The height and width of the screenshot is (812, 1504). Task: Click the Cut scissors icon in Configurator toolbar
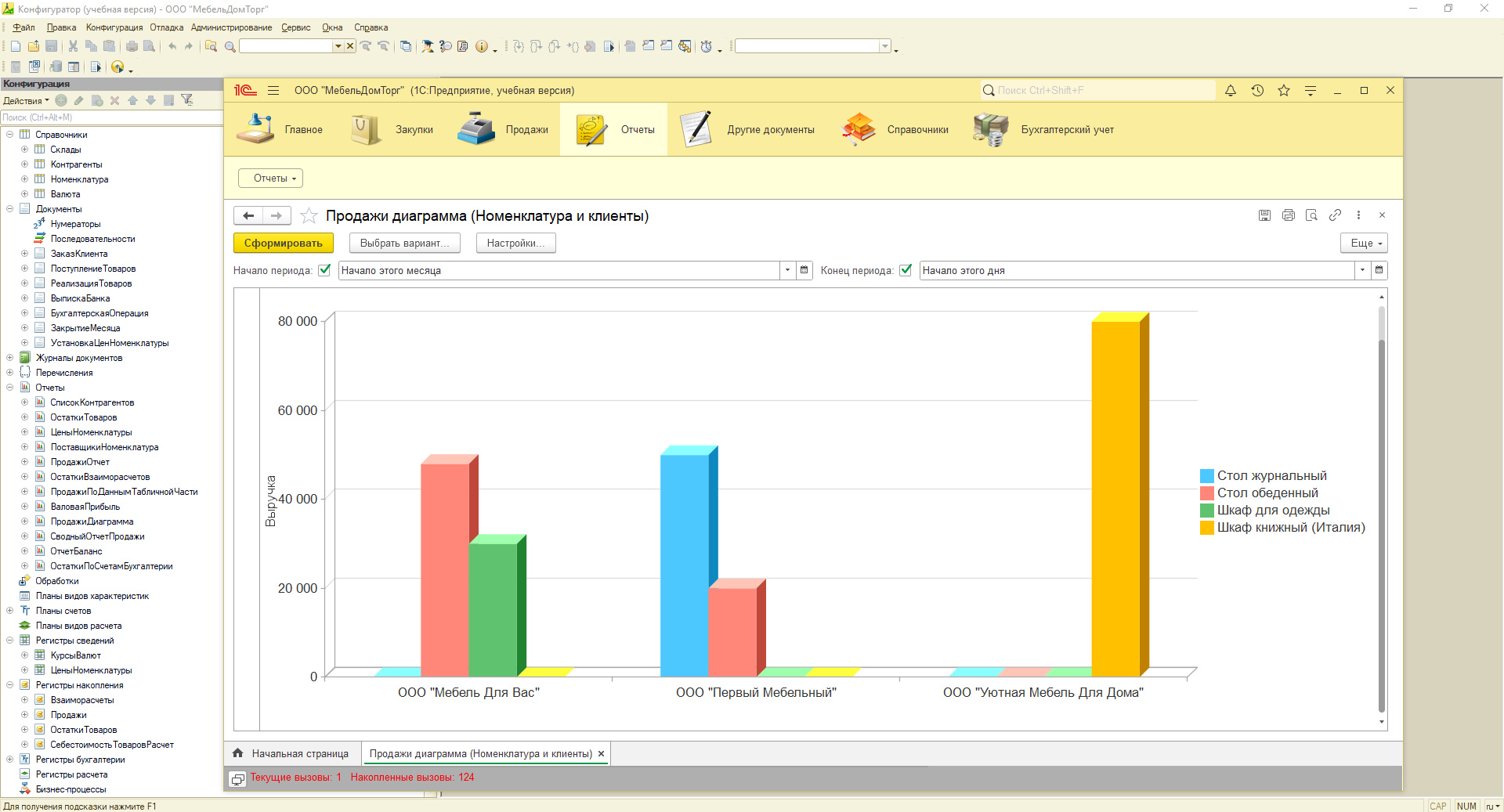[73, 46]
